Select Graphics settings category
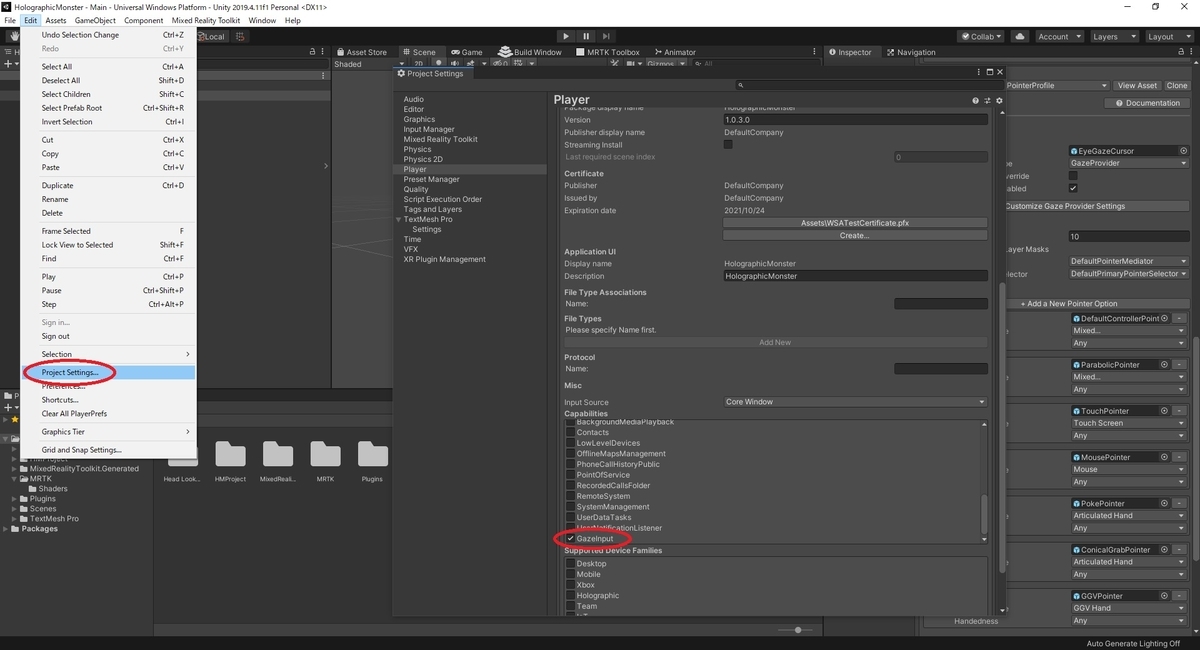The image size is (1200, 650). point(419,119)
